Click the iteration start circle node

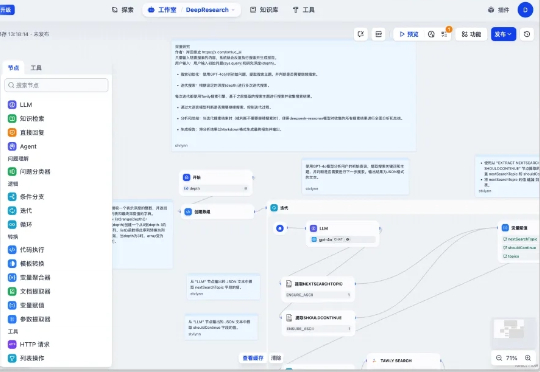tap(280, 228)
